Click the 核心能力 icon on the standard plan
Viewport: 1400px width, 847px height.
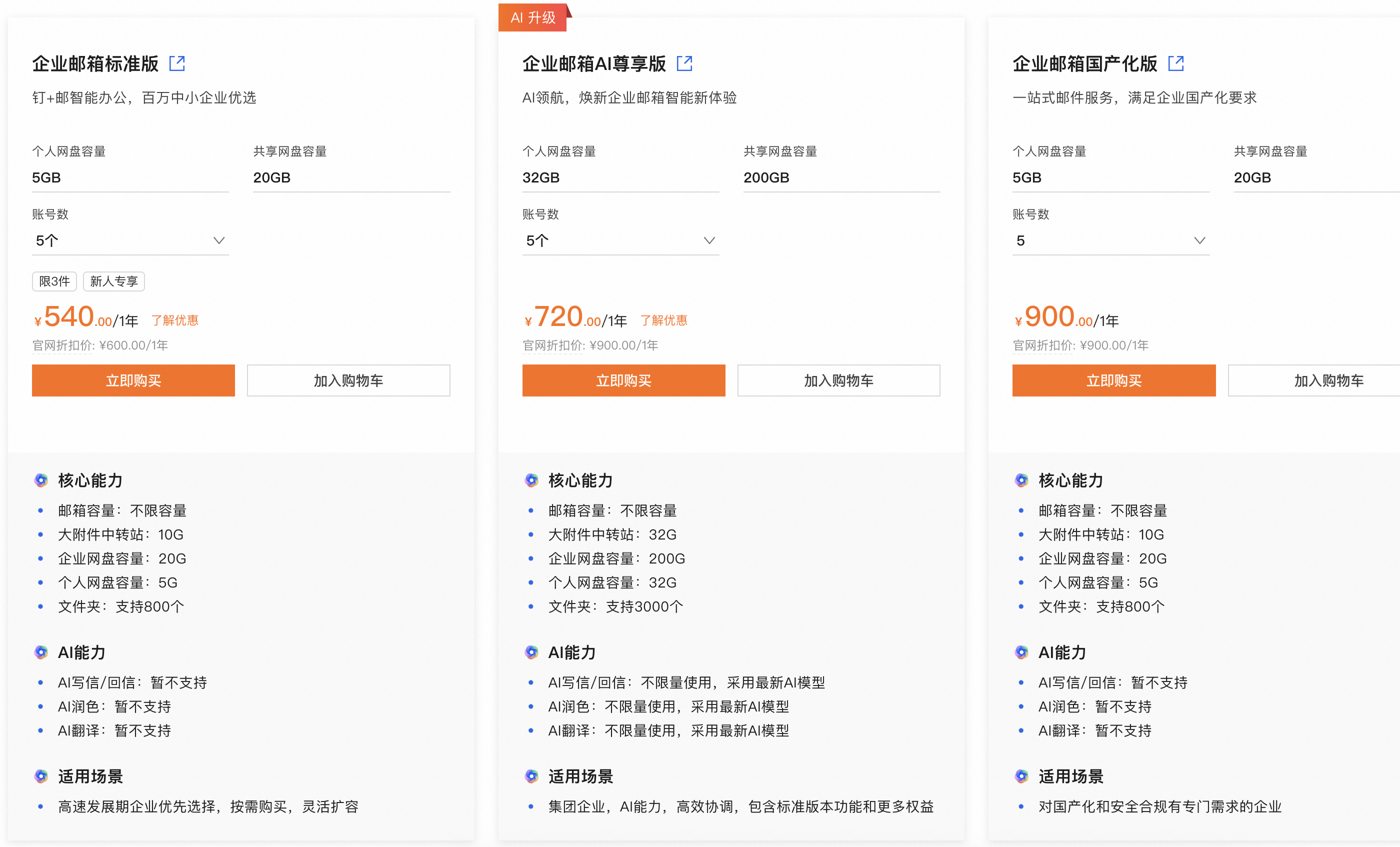point(40,480)
